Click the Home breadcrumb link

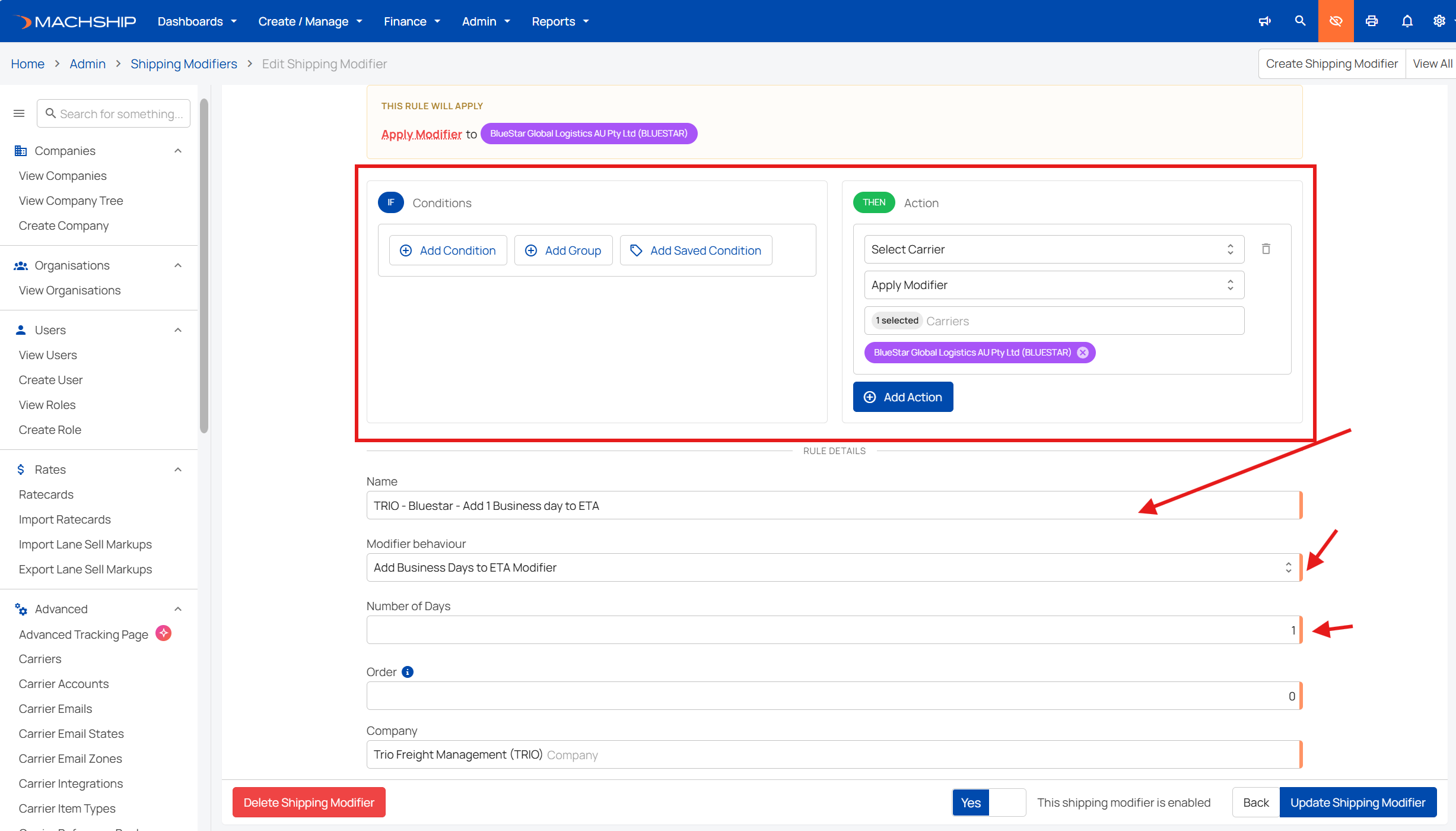pos(28,64)
